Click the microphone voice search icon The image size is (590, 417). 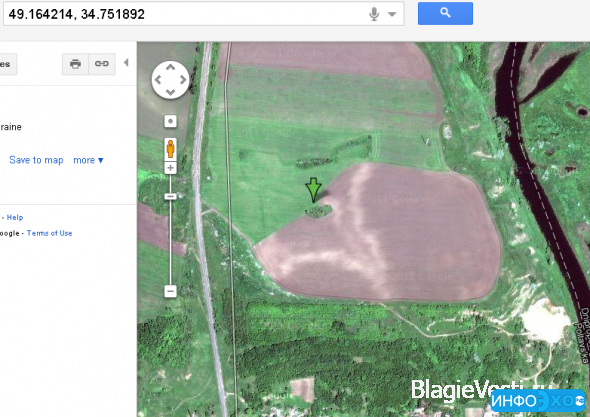tap(374, 14)
